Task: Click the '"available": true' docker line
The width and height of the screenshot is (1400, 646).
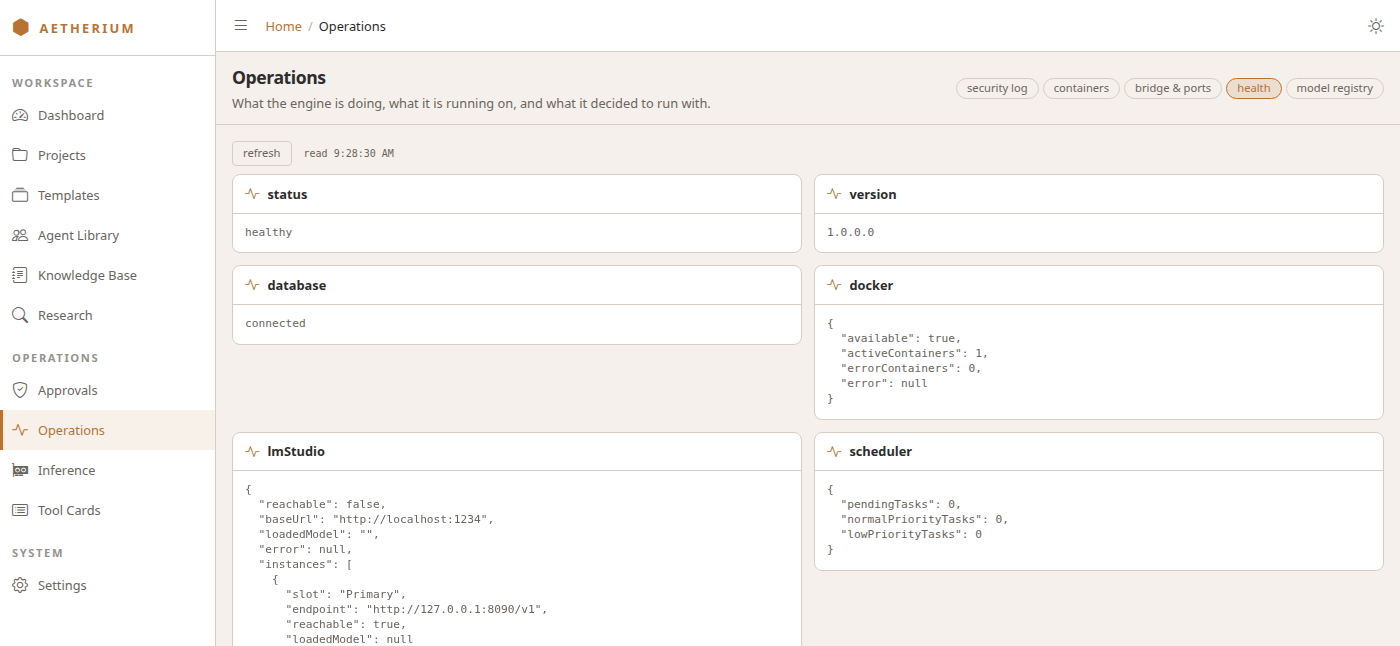Action: coord(901,338)
